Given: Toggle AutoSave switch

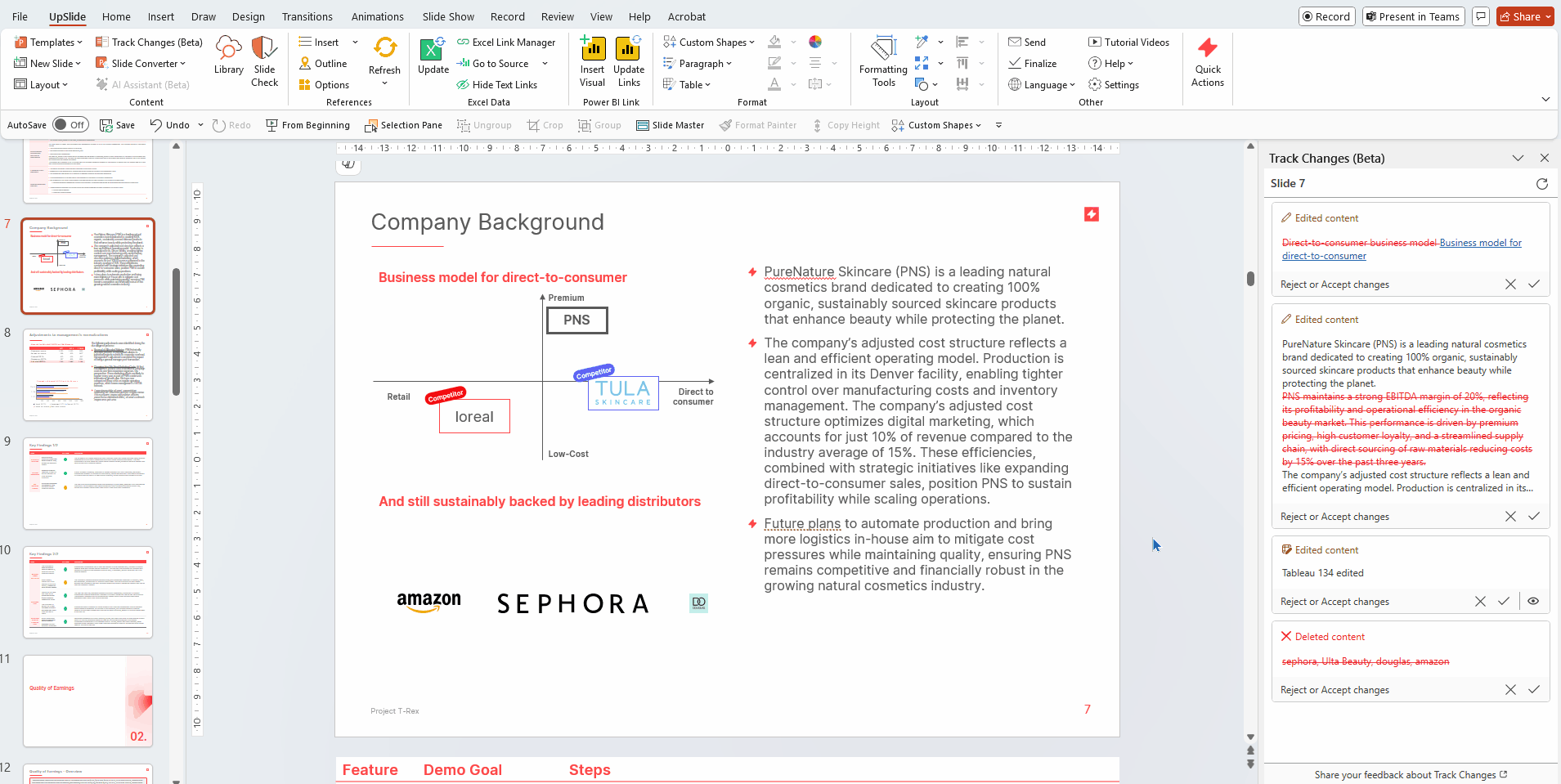Looking at the screenshot, I should [70, 125].
